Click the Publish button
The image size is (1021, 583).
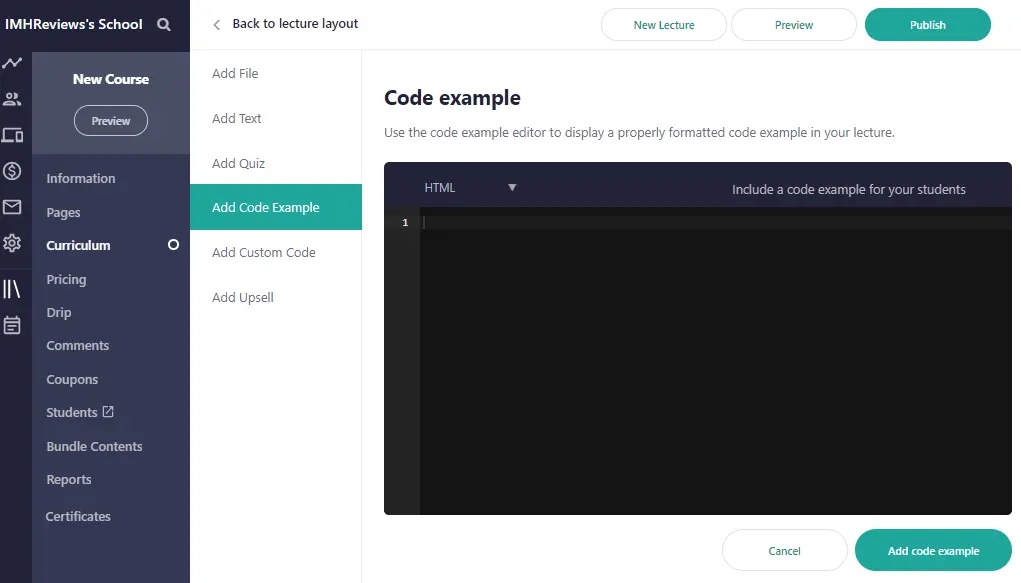[927, 25]
